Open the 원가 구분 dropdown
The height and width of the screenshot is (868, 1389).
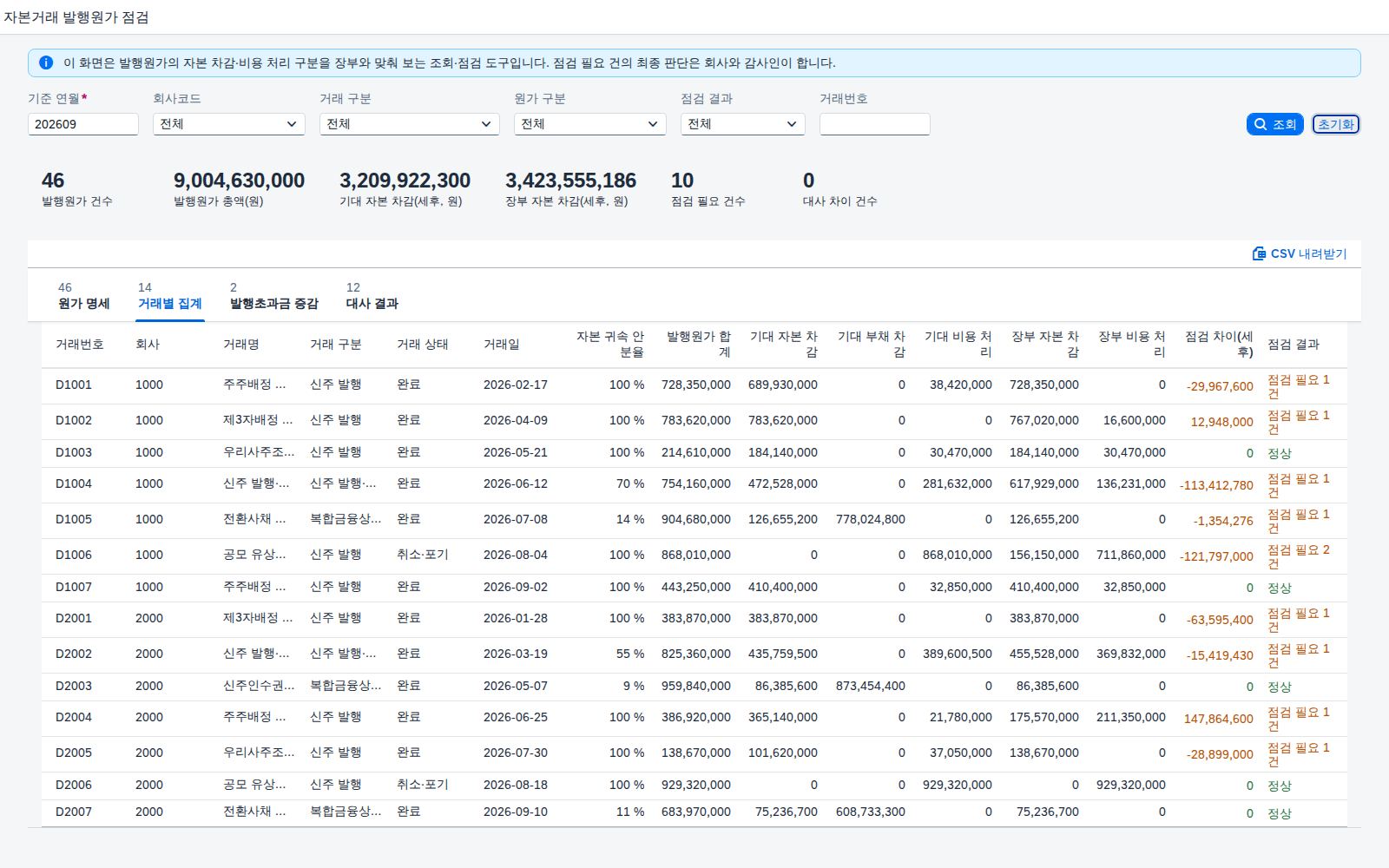(x=590, y=124)
